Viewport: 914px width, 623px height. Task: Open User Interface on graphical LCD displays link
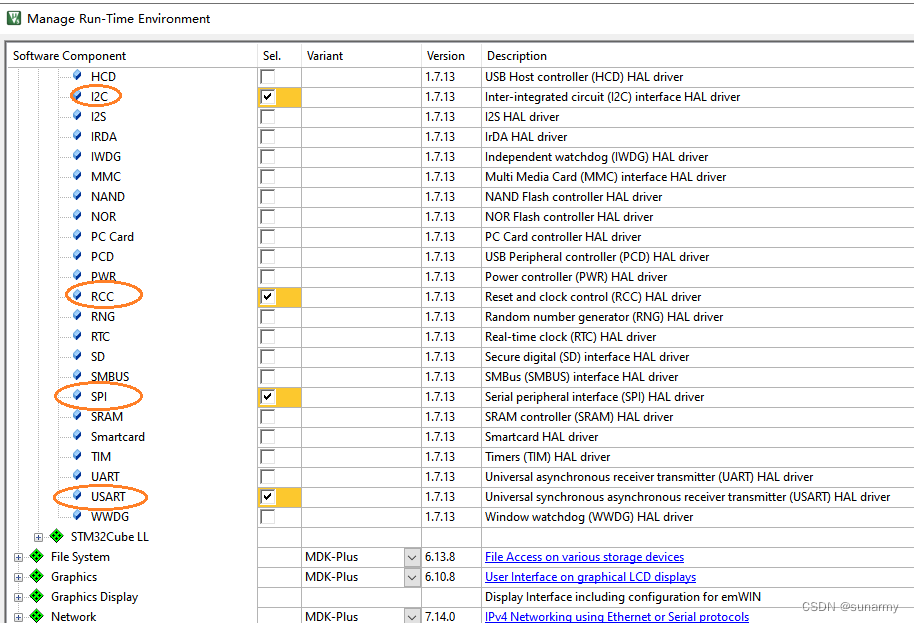click(x=590, y=577)
